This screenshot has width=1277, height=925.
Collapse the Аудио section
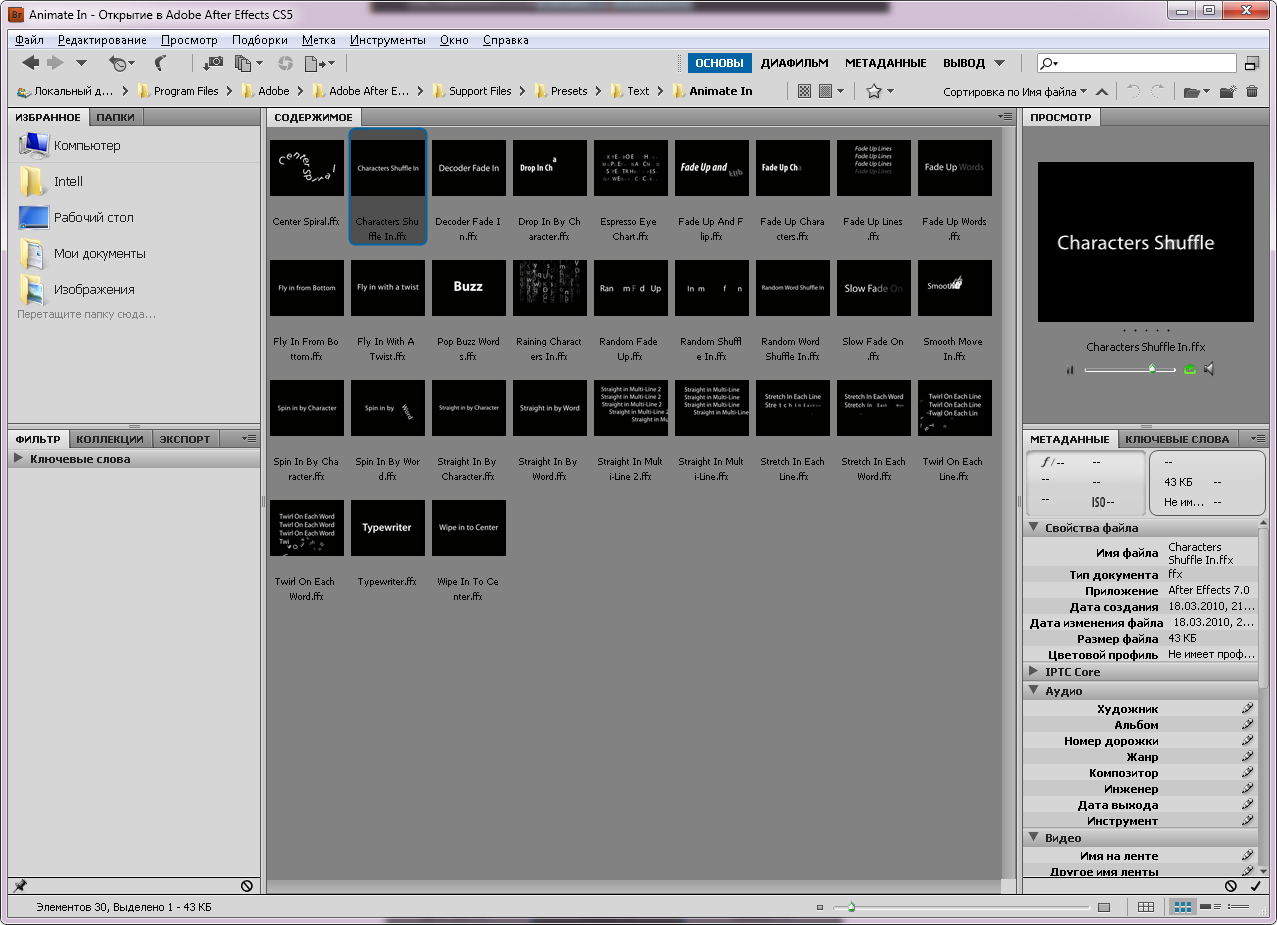1034,691
